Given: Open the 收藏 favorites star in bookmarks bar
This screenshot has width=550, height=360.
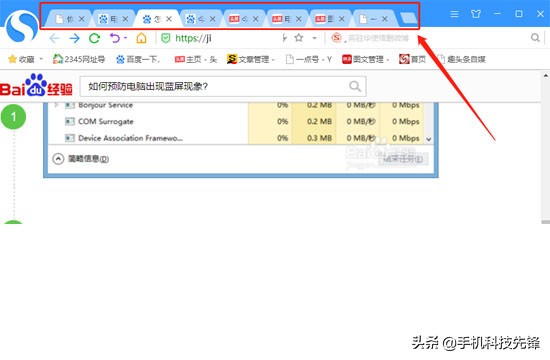Looking at the screenshot, I should tap(21, 59).
